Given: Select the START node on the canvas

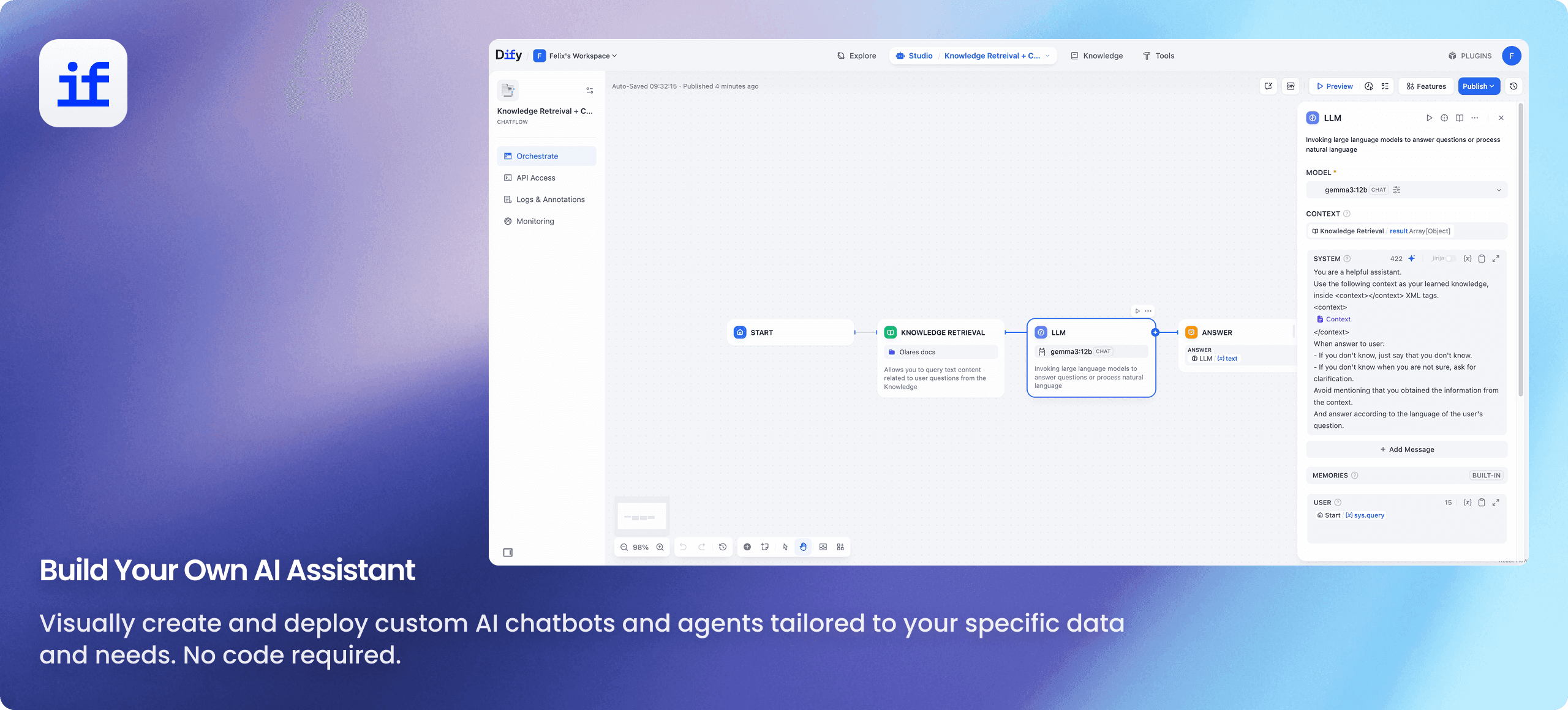Looking at the screenshot, I should tap(790, 332).
